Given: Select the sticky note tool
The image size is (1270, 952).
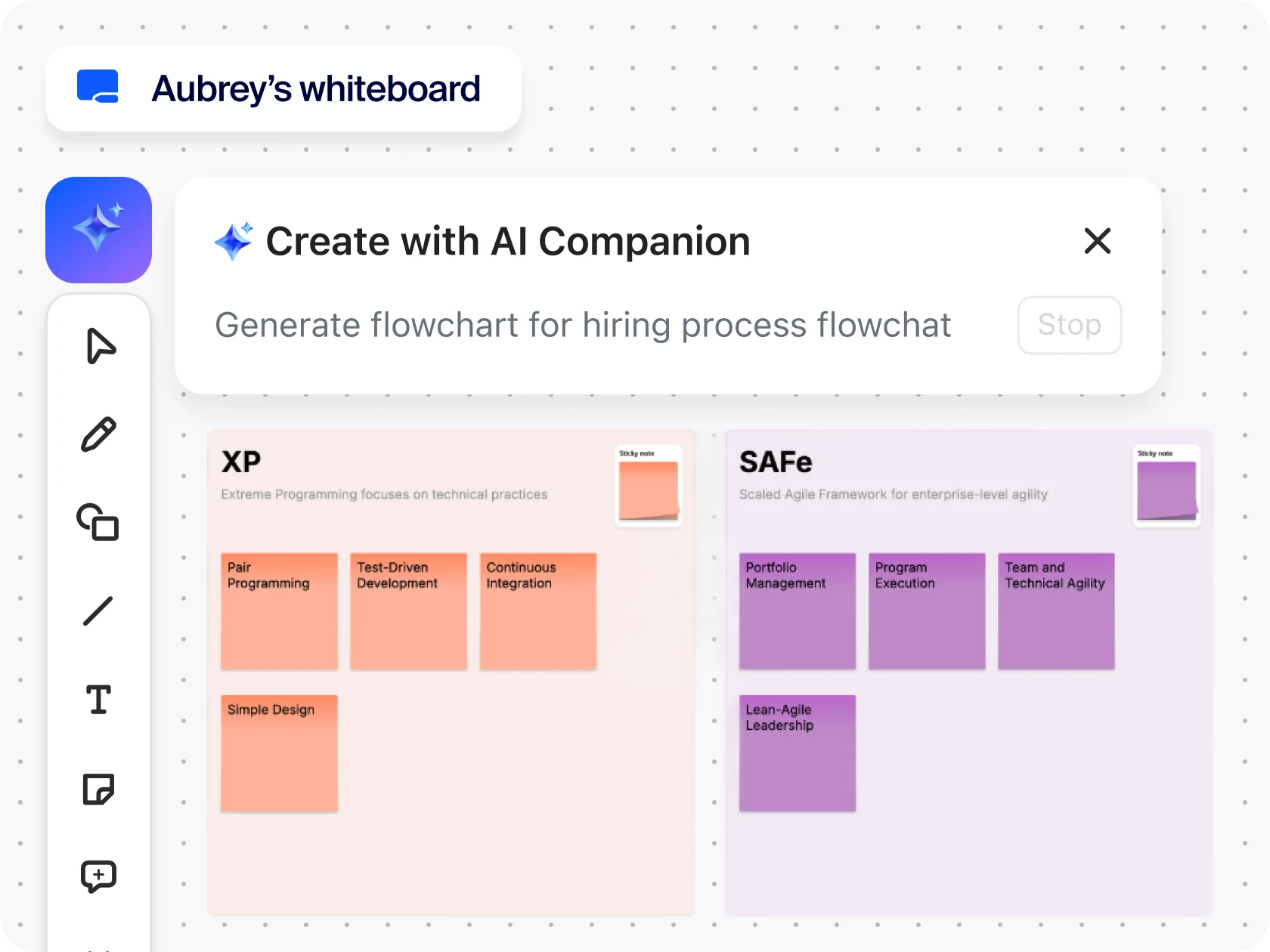Looking at the screenshot, I should coord(98,789).
